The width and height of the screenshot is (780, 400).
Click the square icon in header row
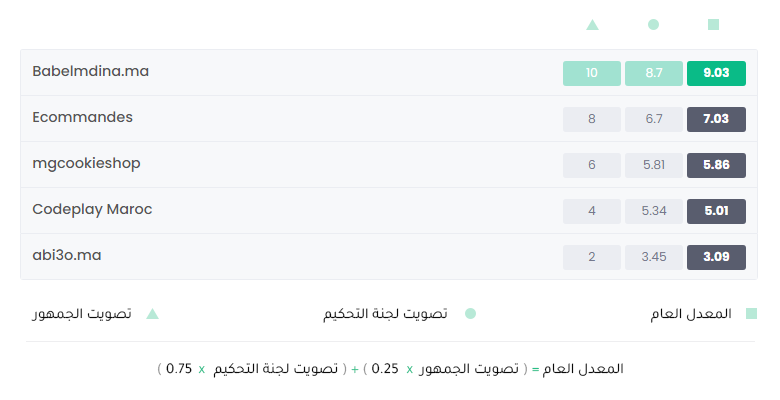point(713,24)
